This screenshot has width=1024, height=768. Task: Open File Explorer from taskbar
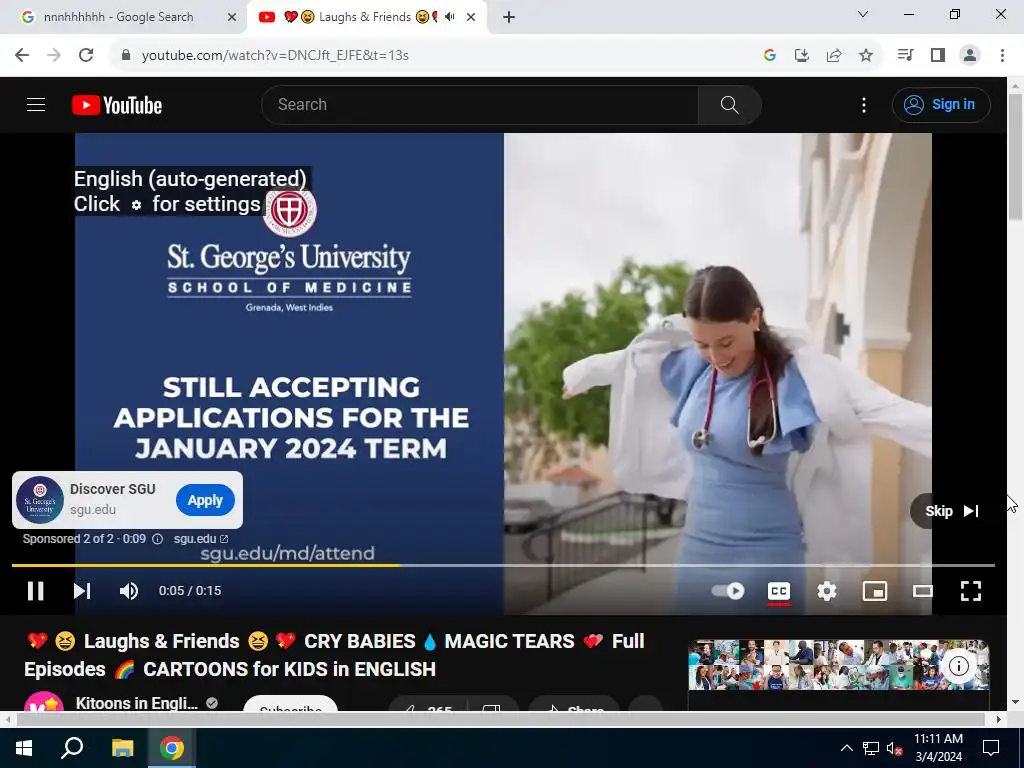tap(122, 748)
